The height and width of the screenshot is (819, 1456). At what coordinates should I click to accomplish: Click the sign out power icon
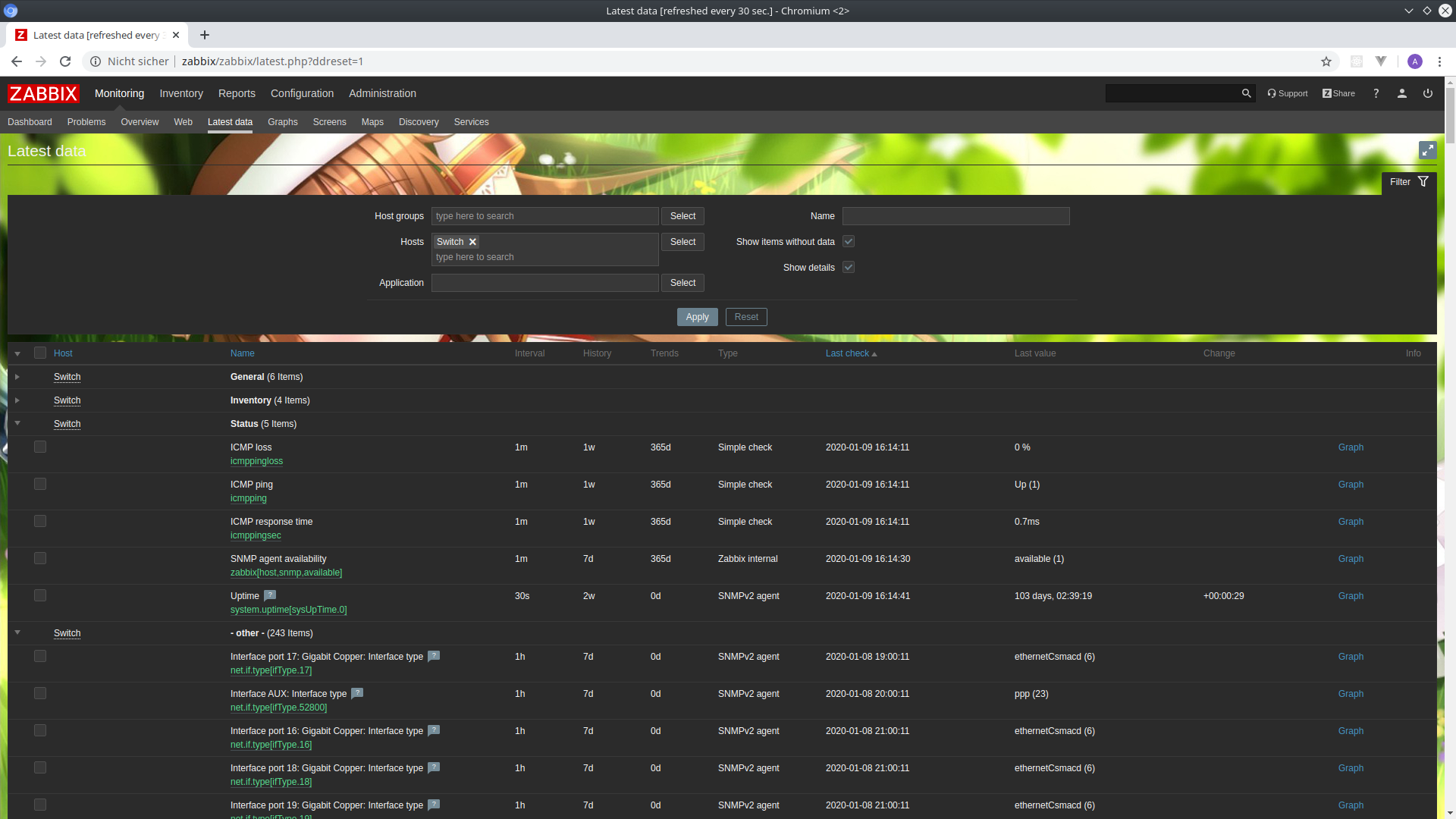pos(1427,93)
